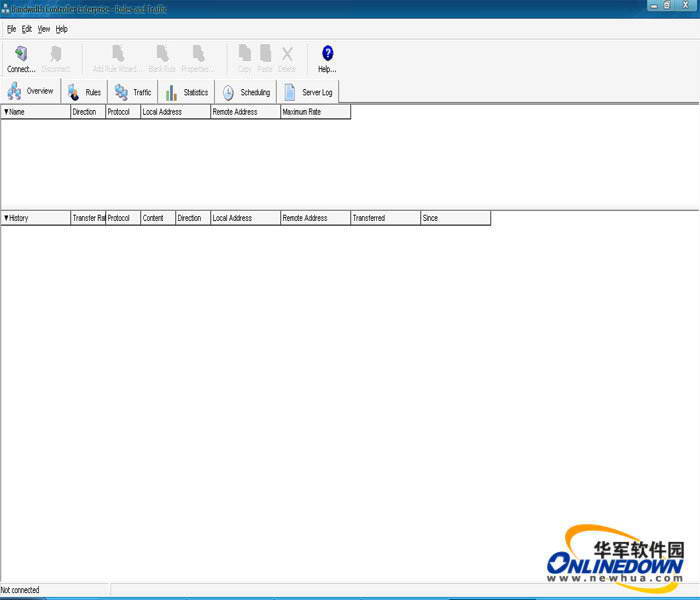Click the 'Not connected' status bar text
The width and height of the screenshot is (700, 600).
20,590
